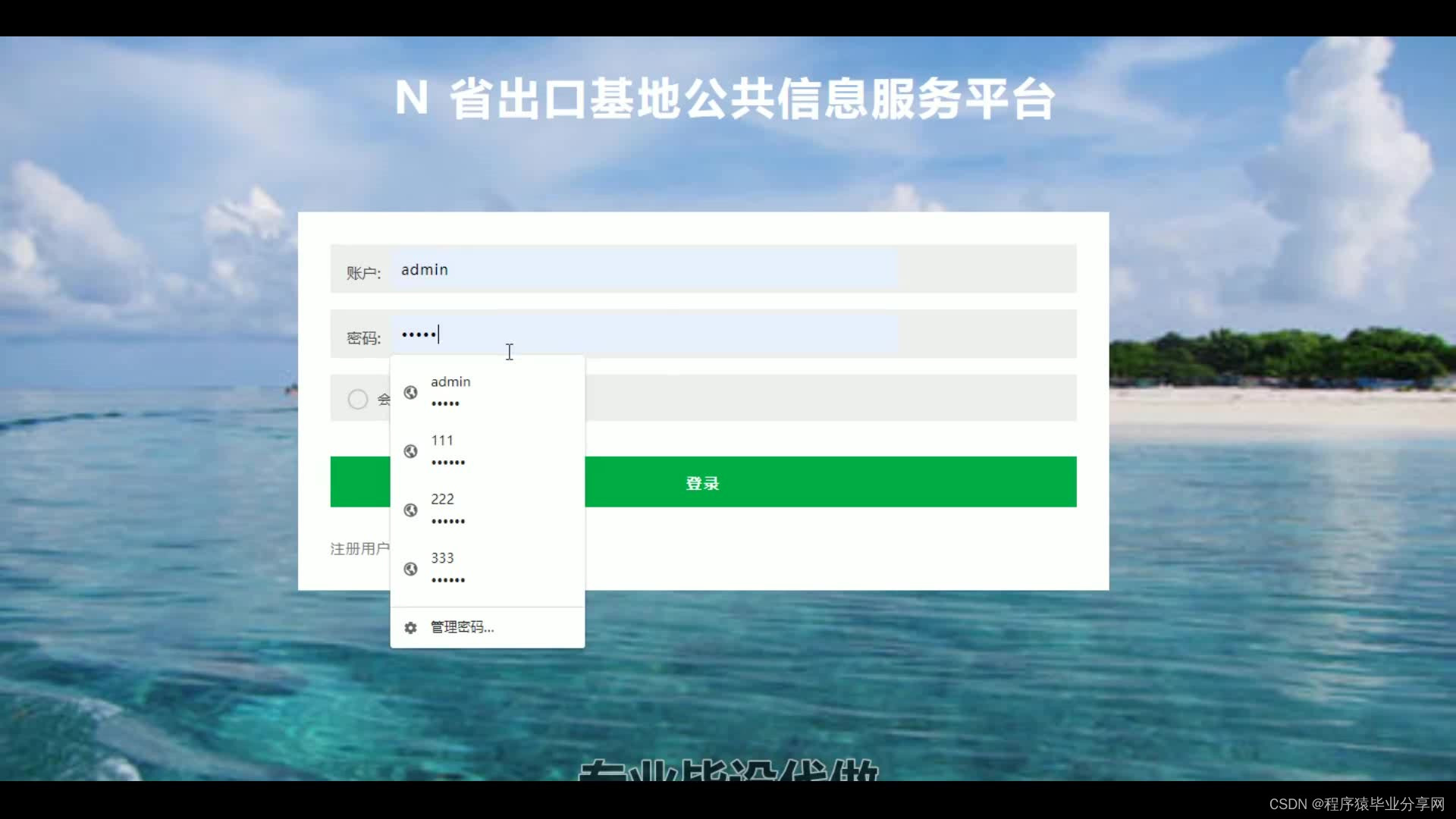Focus the 账户 username field containing admin
This screenshot has height=819, width=1456.
click(x=645, y=269)
